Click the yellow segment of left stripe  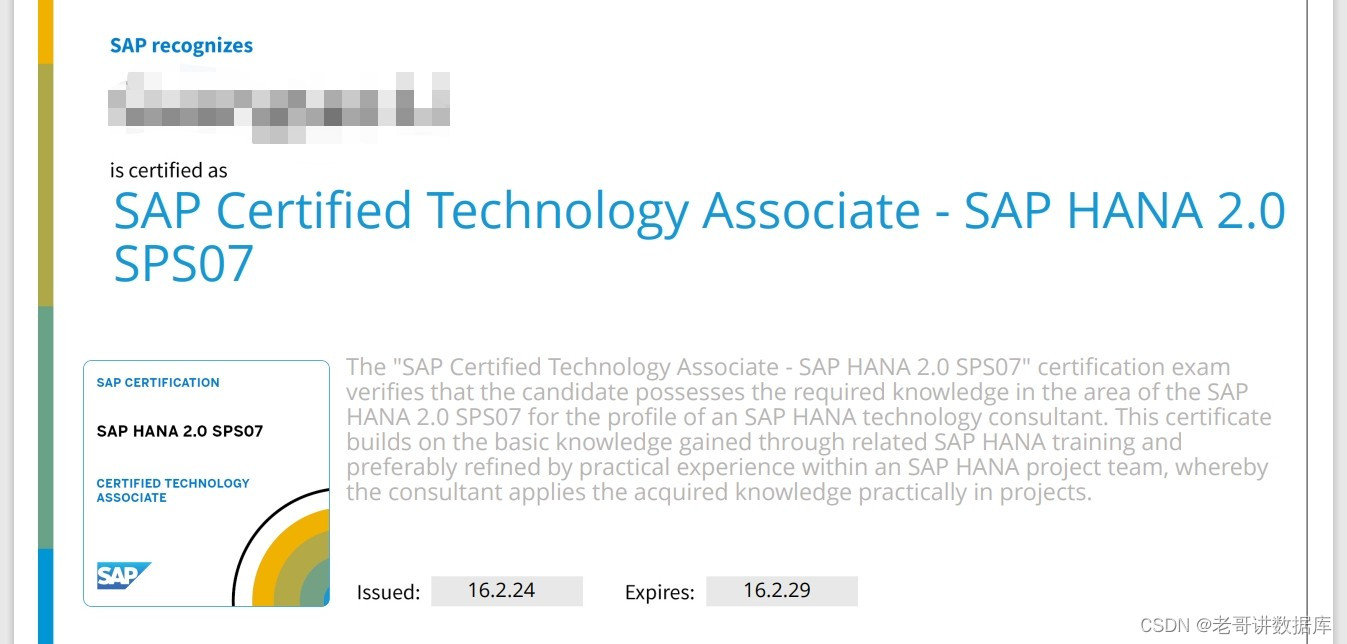[x=45, y=30]
